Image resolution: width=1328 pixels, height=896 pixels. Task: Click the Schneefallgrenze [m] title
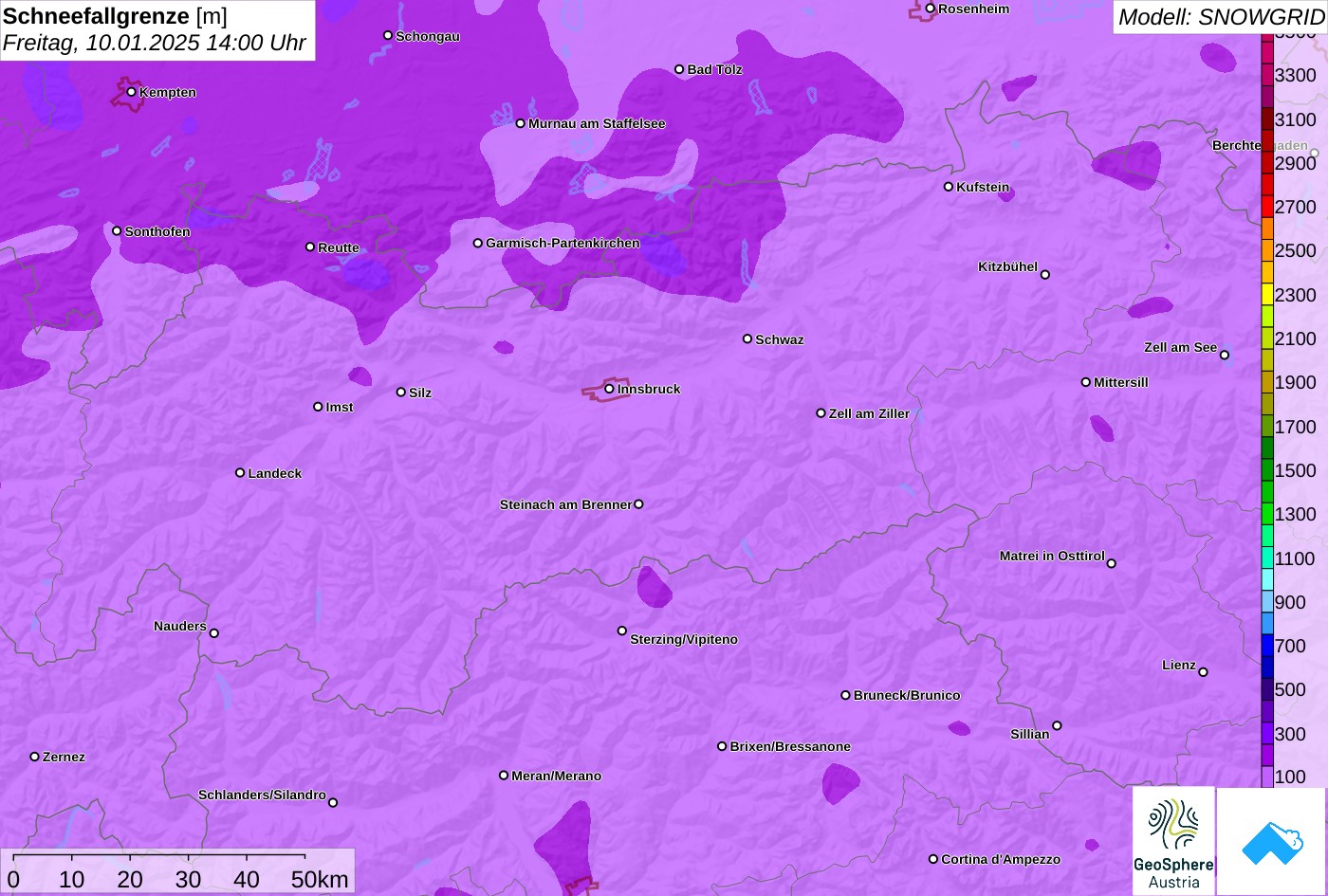click(x=115, y=17)
